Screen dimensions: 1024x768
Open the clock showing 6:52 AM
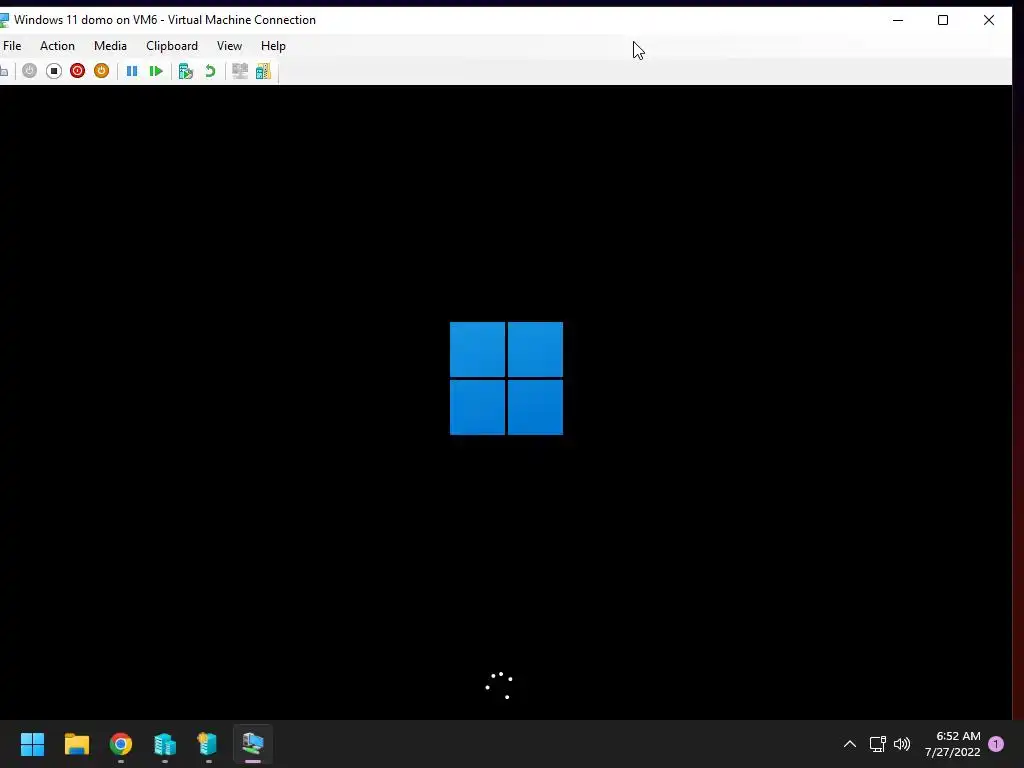pos(952,744)
